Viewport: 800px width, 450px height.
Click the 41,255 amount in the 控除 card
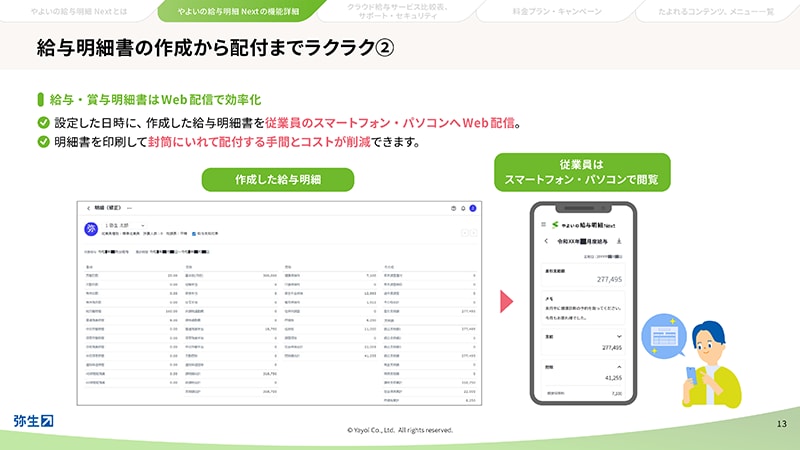(x=613, y=378)
